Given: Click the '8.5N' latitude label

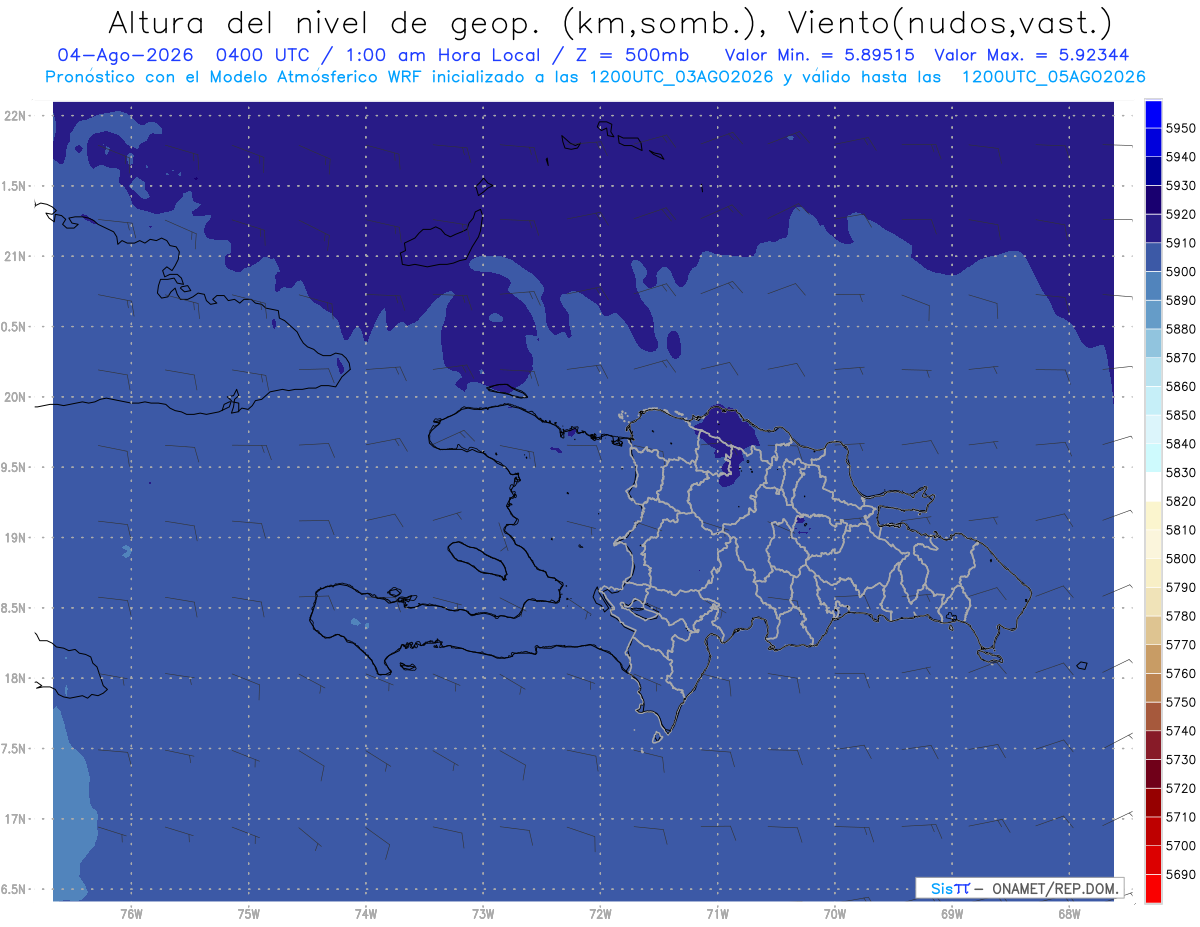Looking at the screenshot, I should 15,609.
